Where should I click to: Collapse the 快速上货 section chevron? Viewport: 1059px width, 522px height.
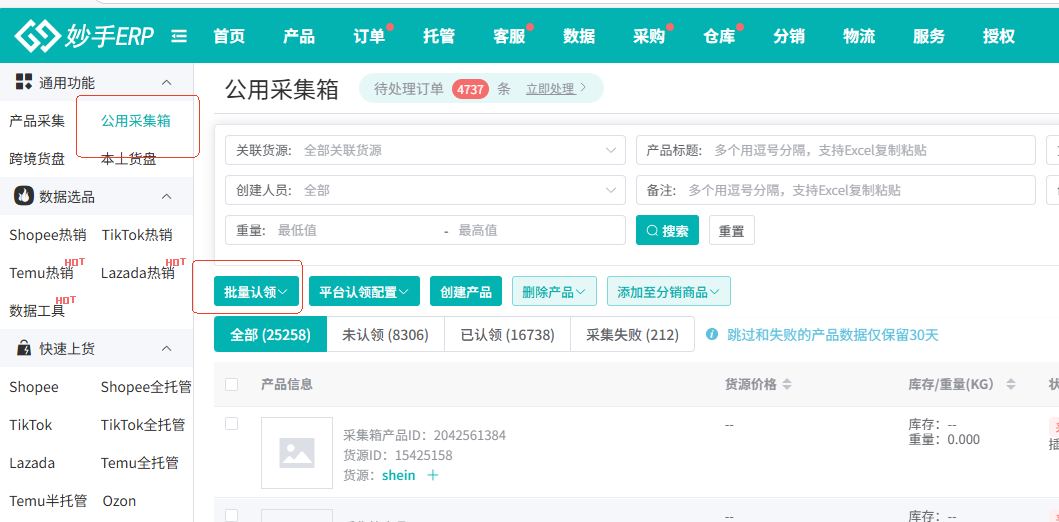(166, 348)
